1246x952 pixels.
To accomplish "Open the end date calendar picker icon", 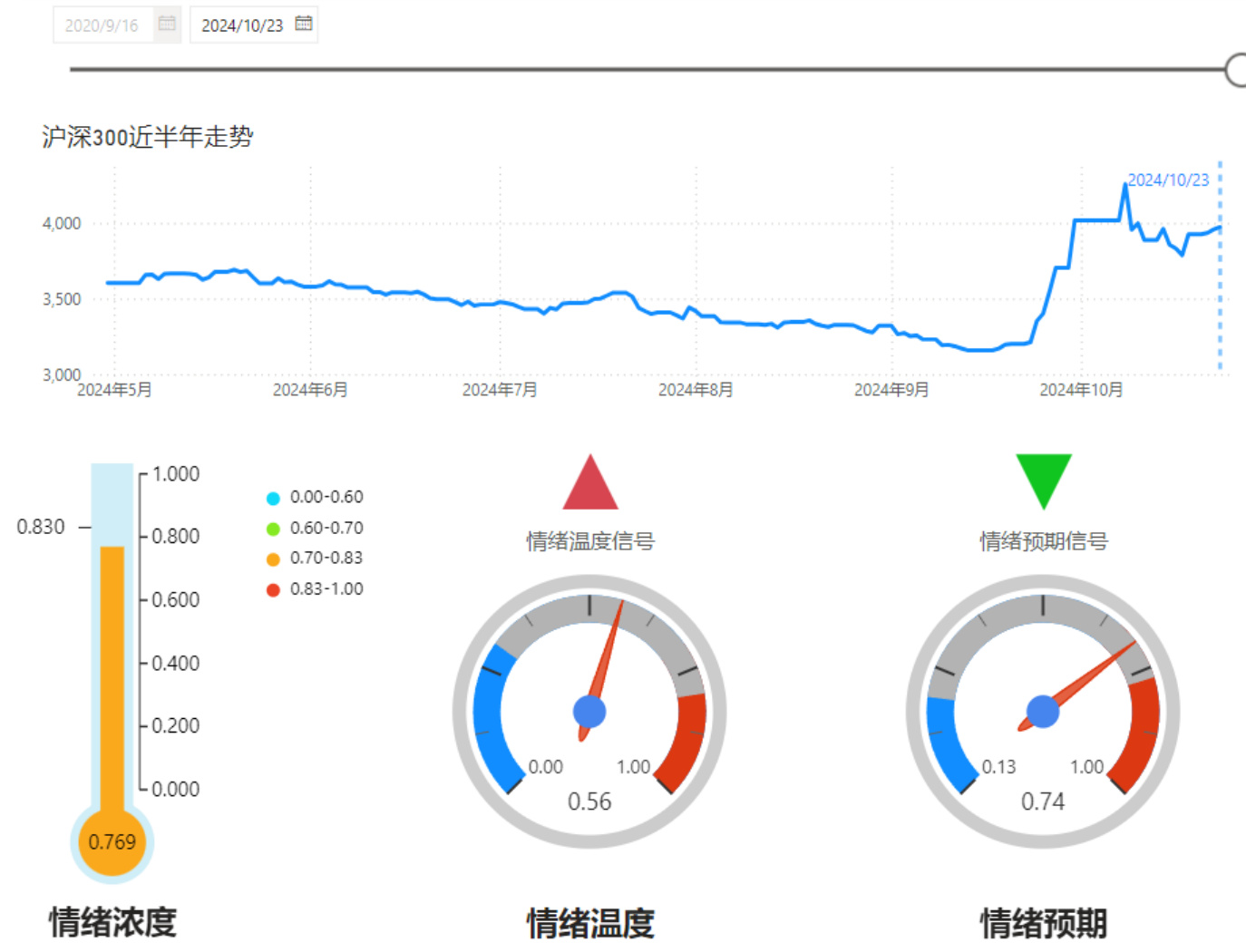I will point(304,24).
